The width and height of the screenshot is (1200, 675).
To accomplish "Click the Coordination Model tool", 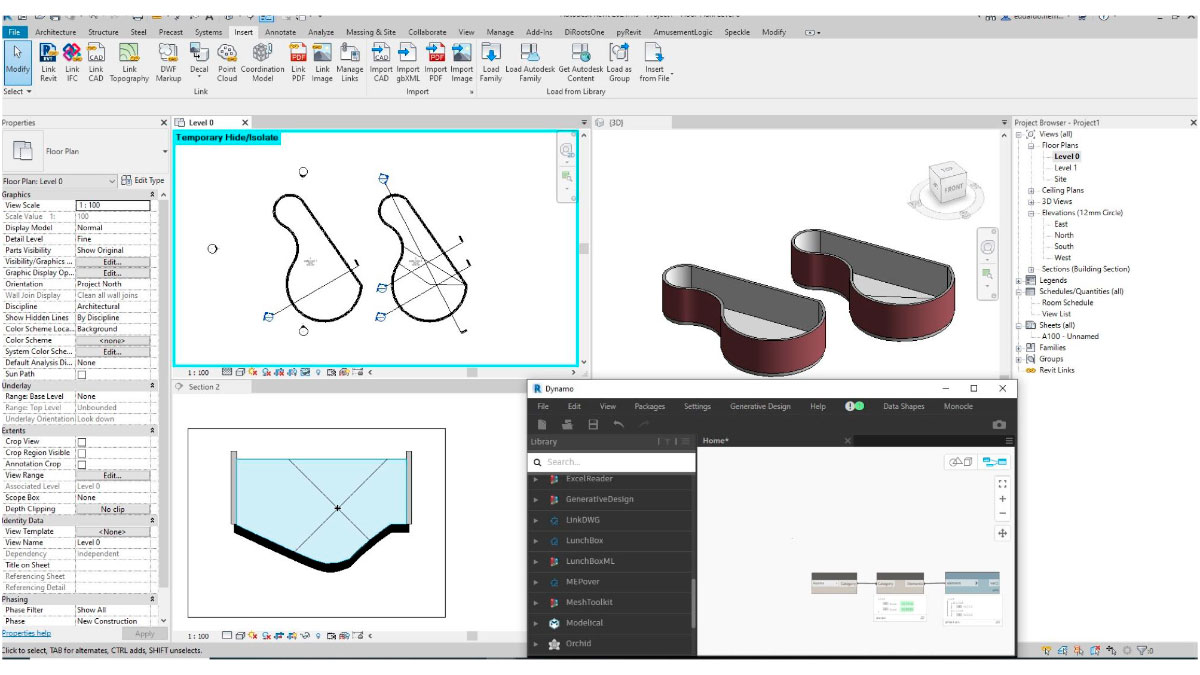I will pyautogui.click(x=262, y=61).
